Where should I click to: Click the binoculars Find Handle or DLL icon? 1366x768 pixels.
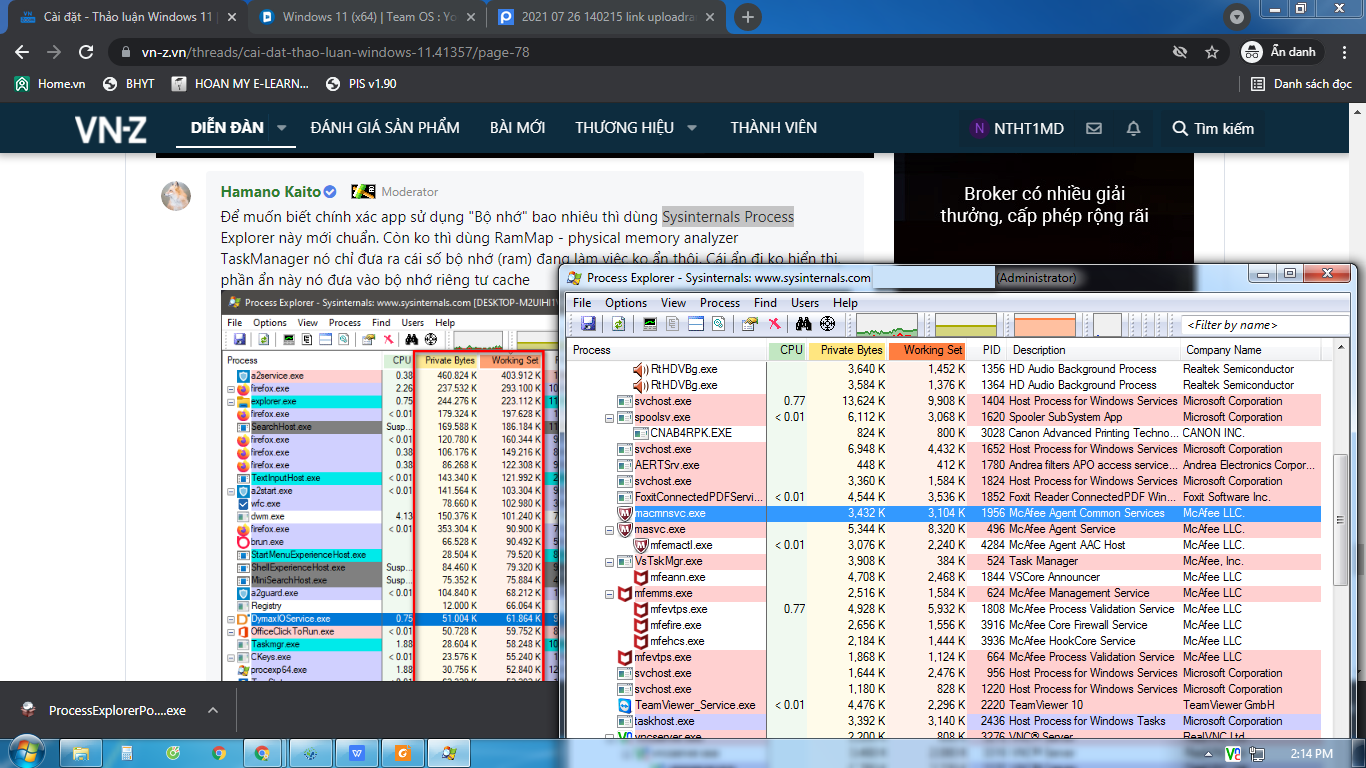pyautogui.click(x=803, y=324)
